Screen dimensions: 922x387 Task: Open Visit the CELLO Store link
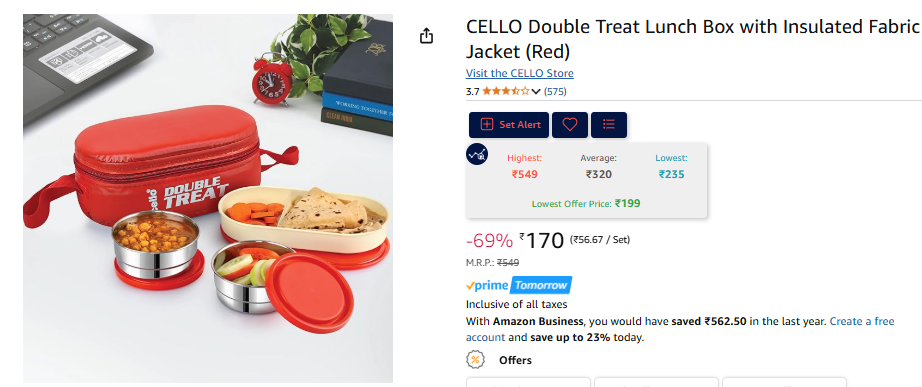[x=520, y=73]
